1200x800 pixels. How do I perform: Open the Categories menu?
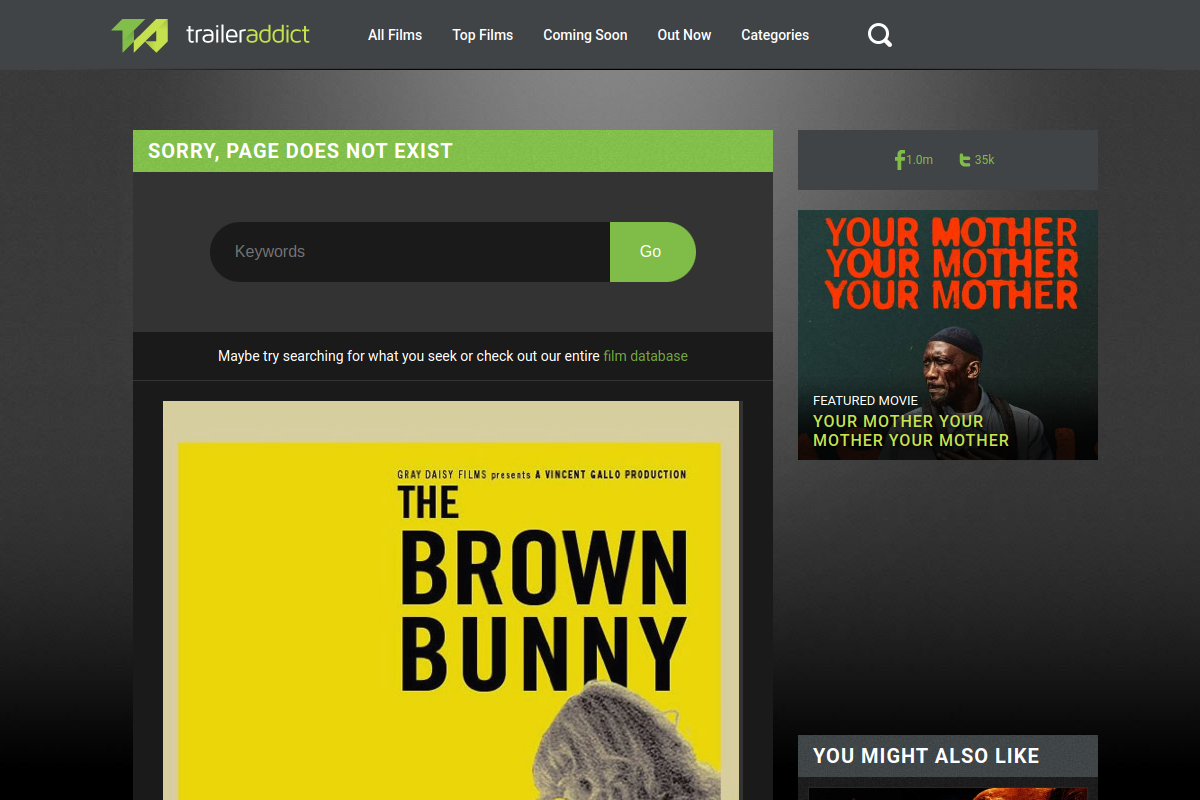(x=775, y=35)
